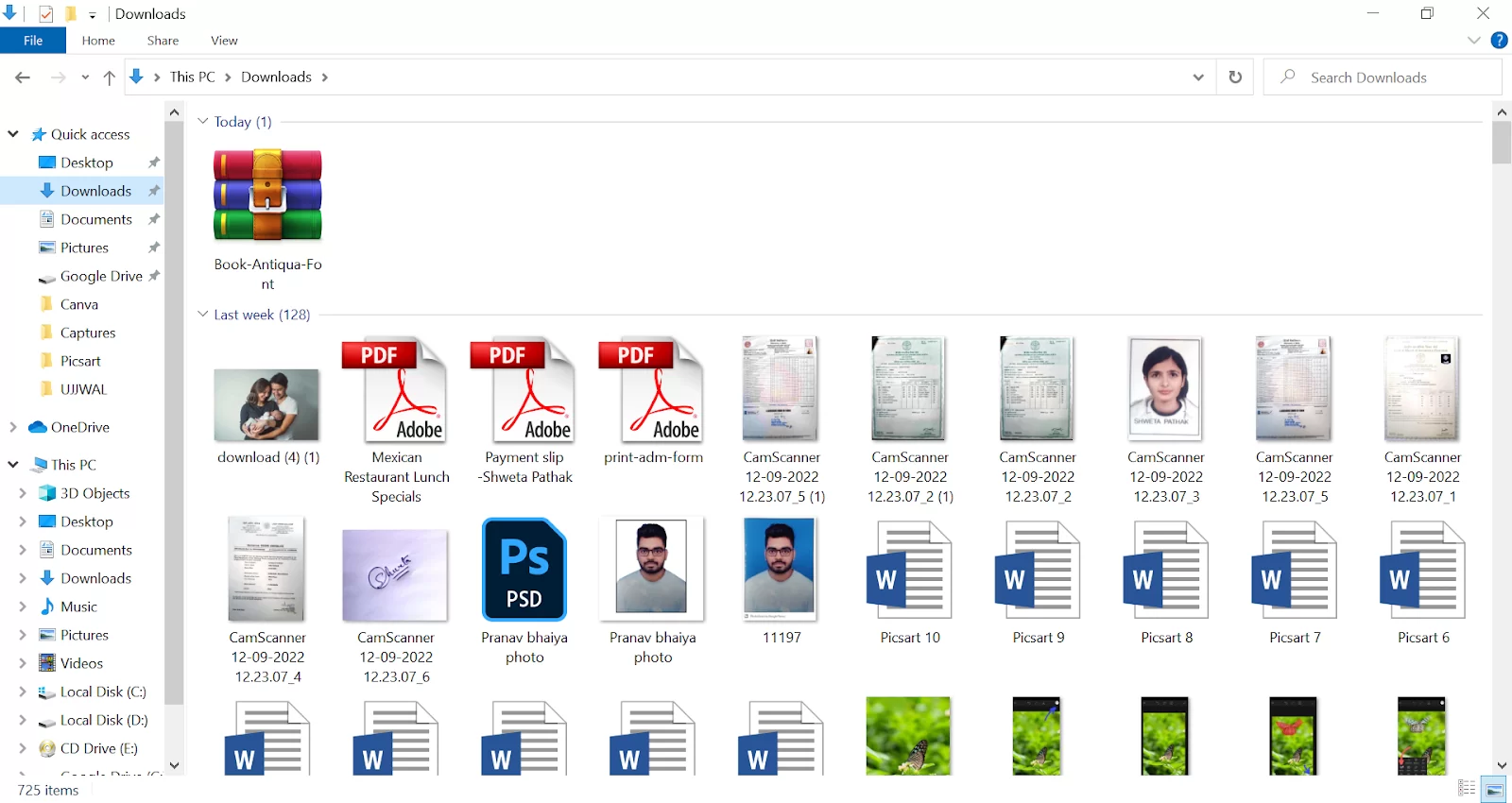This screenshot has height=803, width=1512.
Task: Select CamScanner 12.23.07_1 document thumbnail
Action: click(x=1421, y=389)
